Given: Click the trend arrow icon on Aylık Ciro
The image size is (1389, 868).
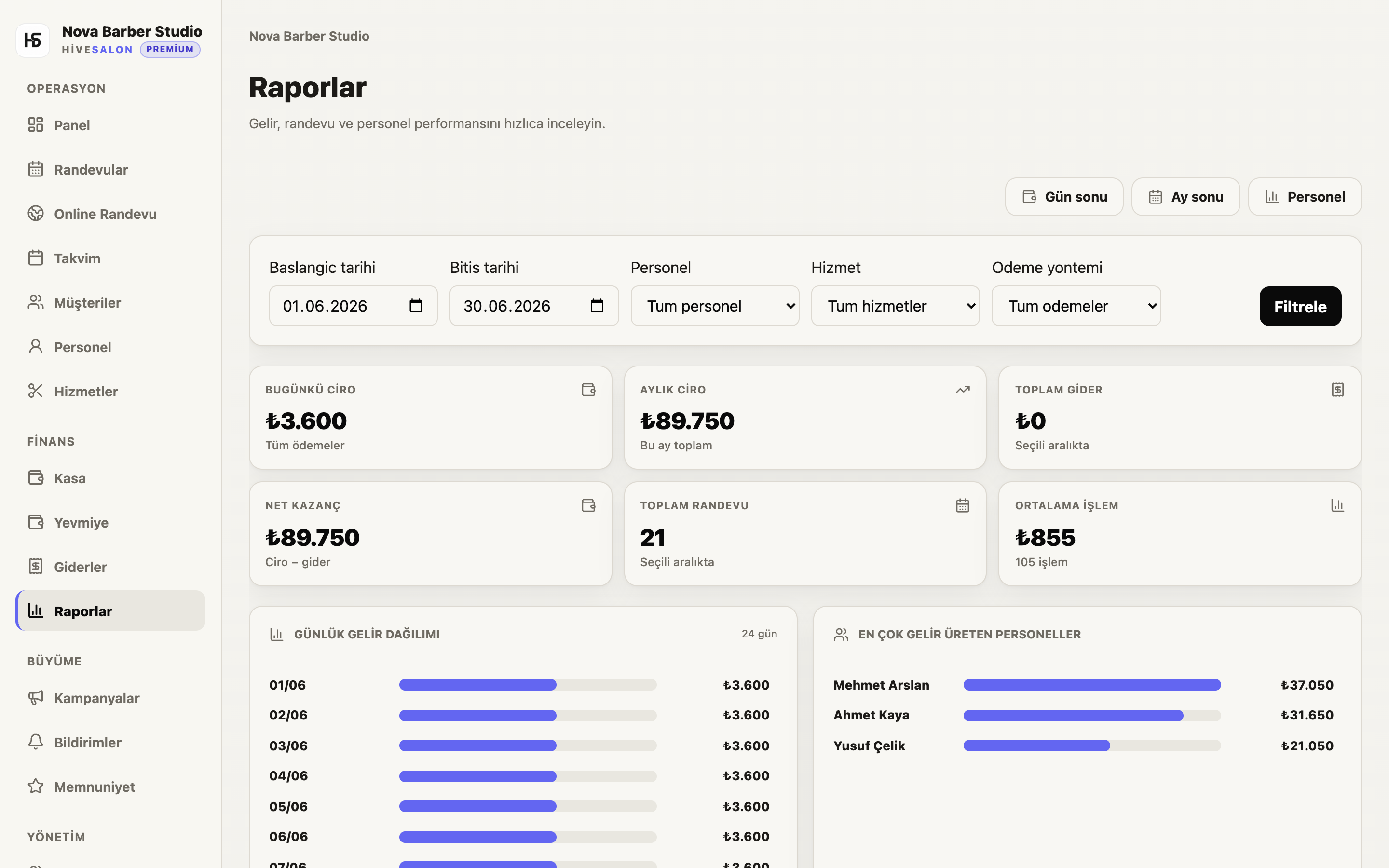Looking at the screenshot, I should pos(963,390).
